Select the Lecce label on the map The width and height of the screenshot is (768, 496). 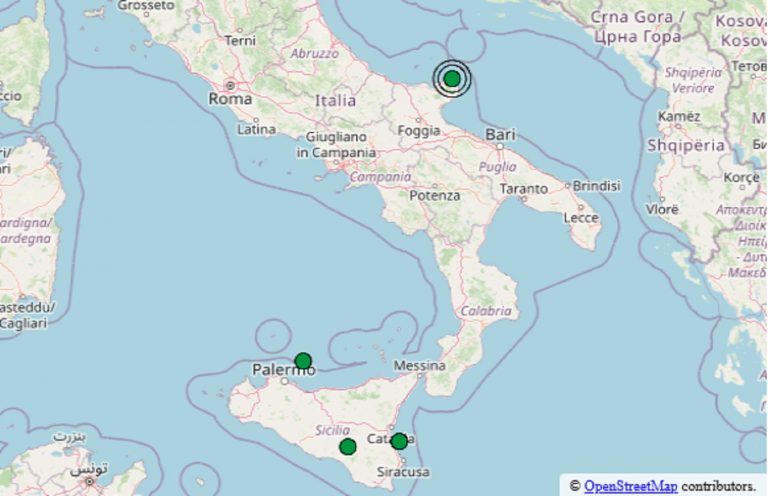coord(581,217)
